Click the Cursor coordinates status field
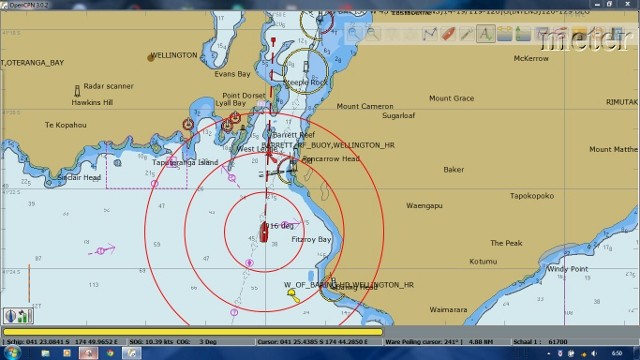 point(319,342)
